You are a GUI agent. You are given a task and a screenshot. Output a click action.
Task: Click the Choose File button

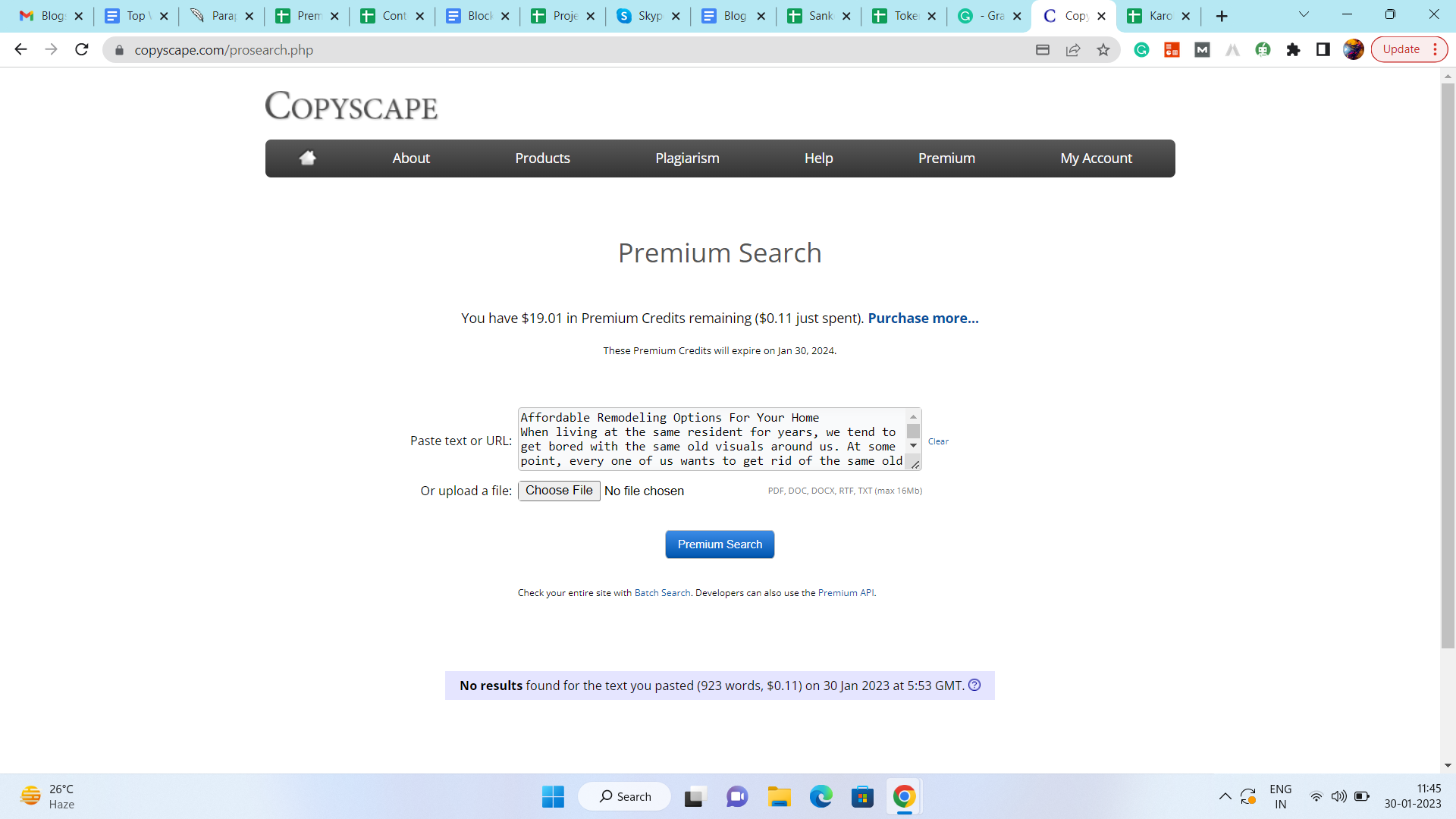tap(559, 491)
